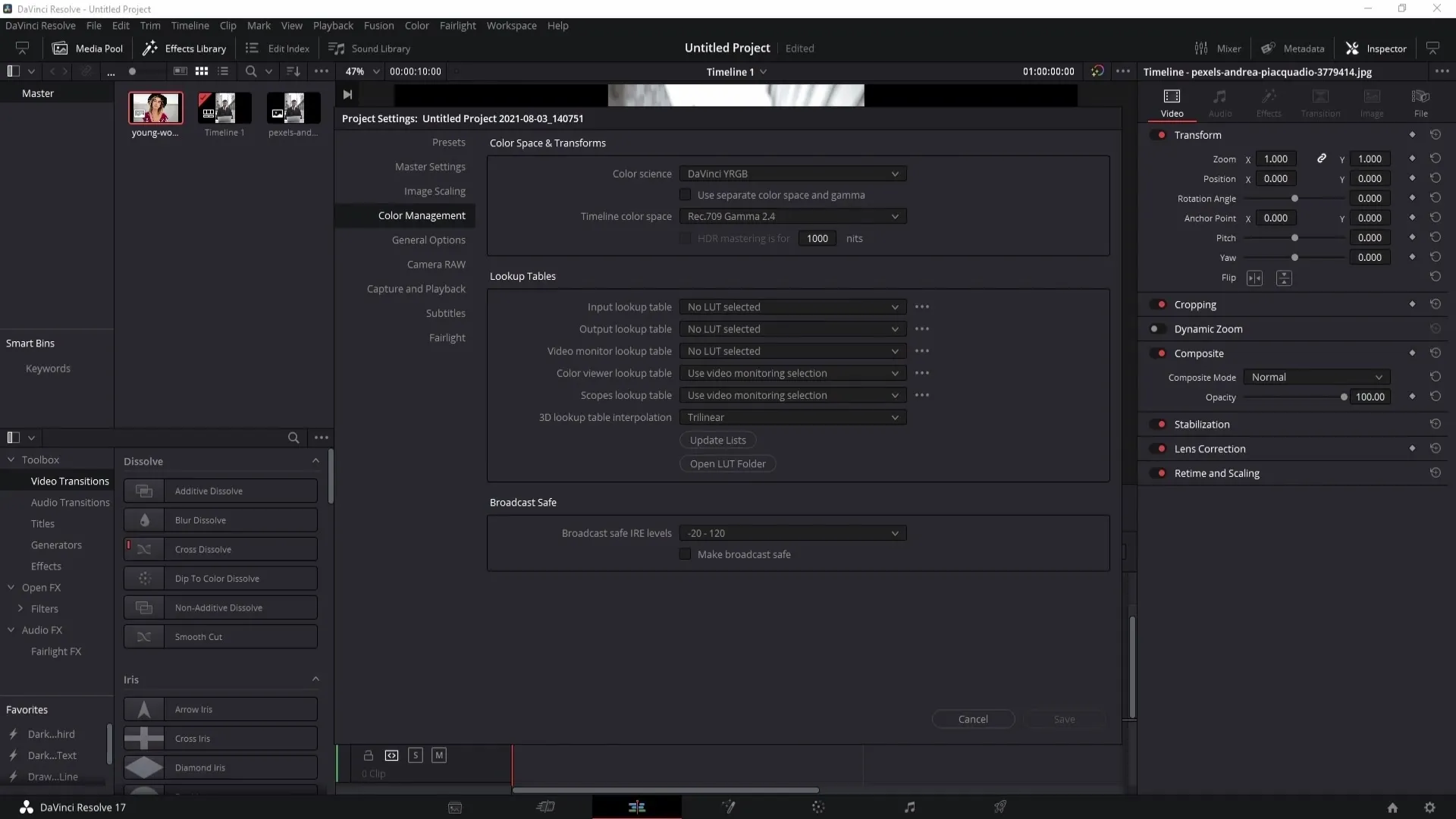1456x819 pixels.
Task: Click the Open LUT Folder button
Action: point(728,463)
